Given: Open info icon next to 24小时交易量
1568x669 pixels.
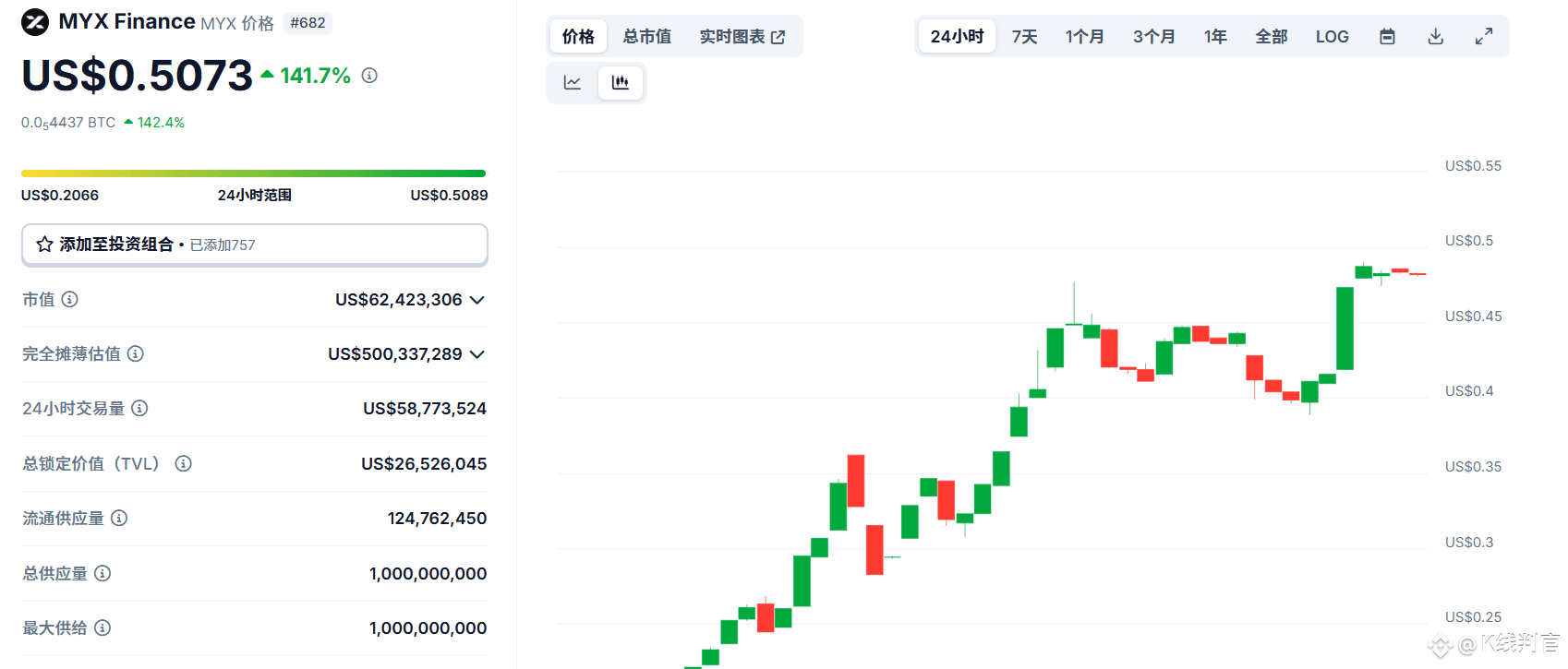Looking at the screenshot, I should 139,408.
